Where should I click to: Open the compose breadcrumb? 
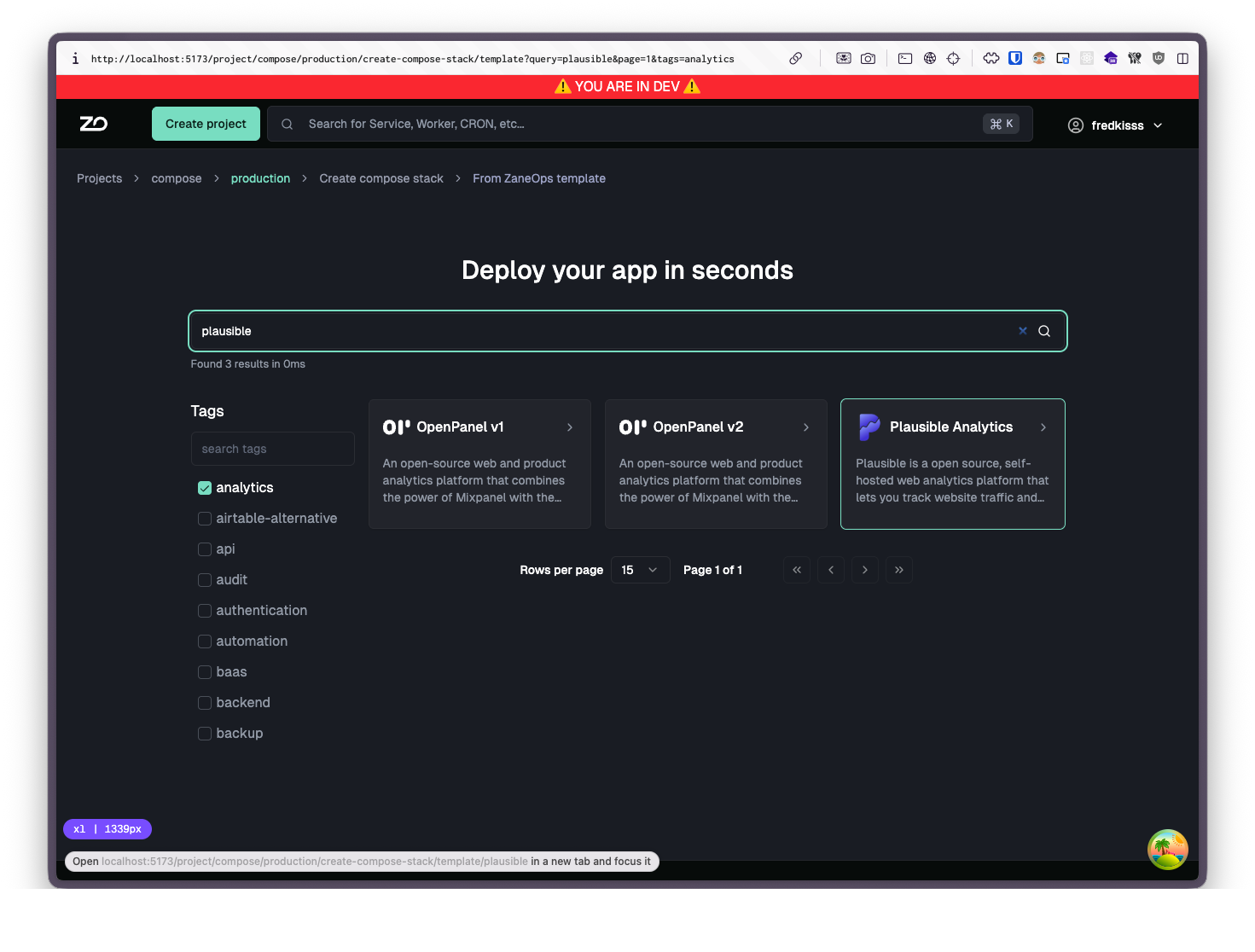(x=177, y=178)
